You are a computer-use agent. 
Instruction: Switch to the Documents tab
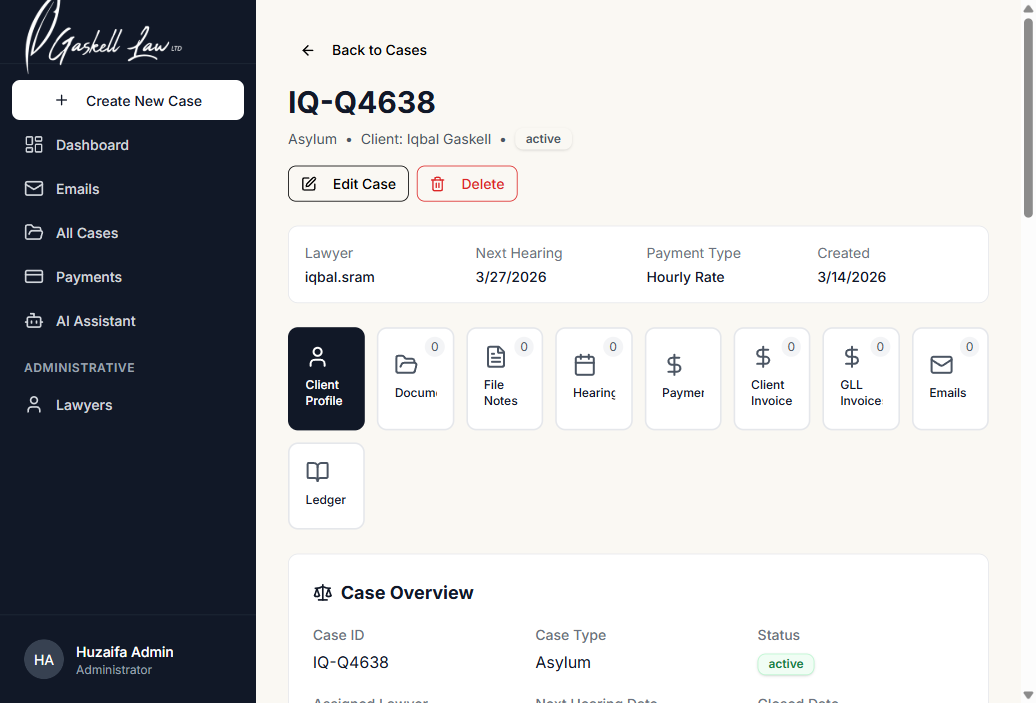(x=415, y=379)
